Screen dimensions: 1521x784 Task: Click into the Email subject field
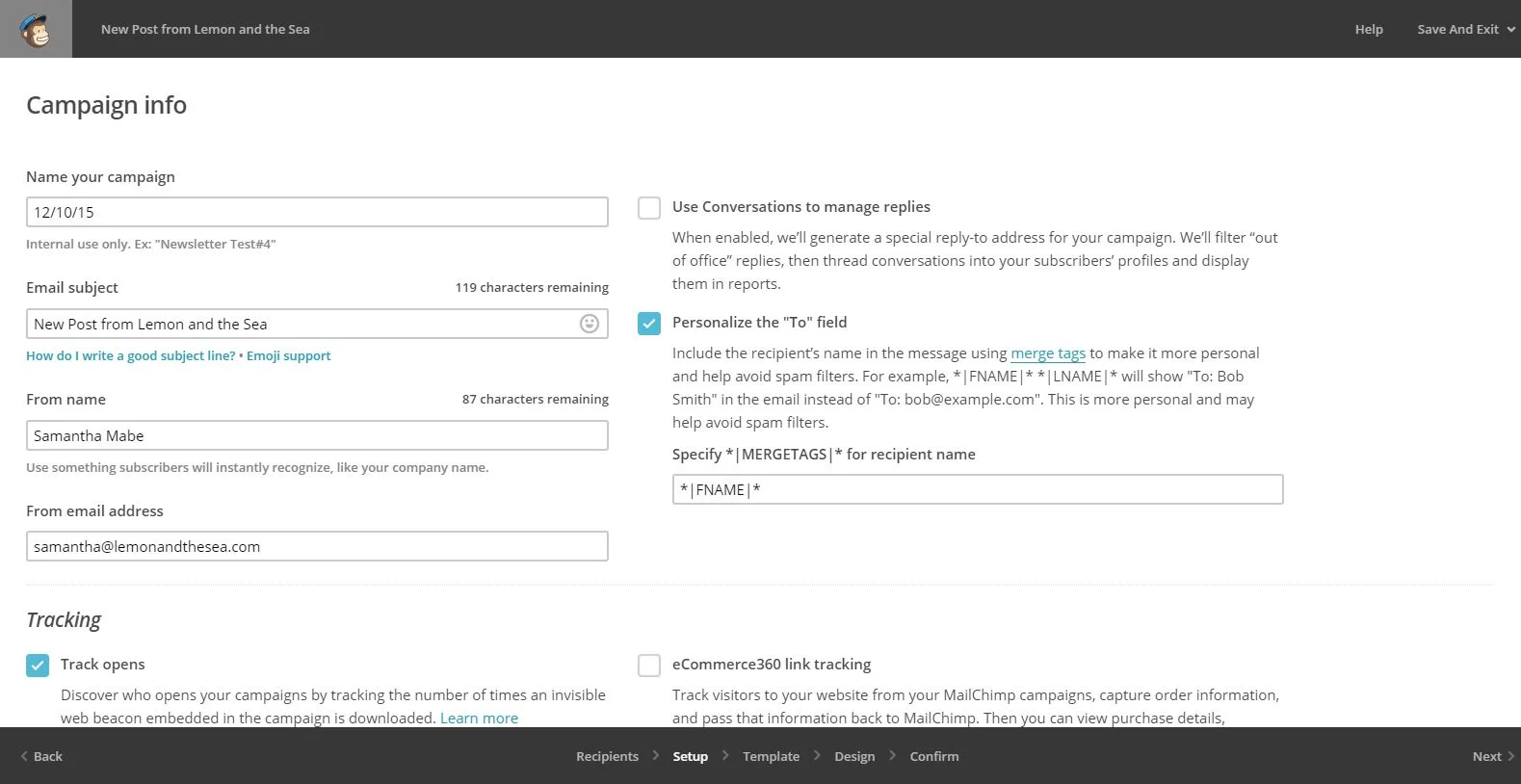(x=317, y=324)
